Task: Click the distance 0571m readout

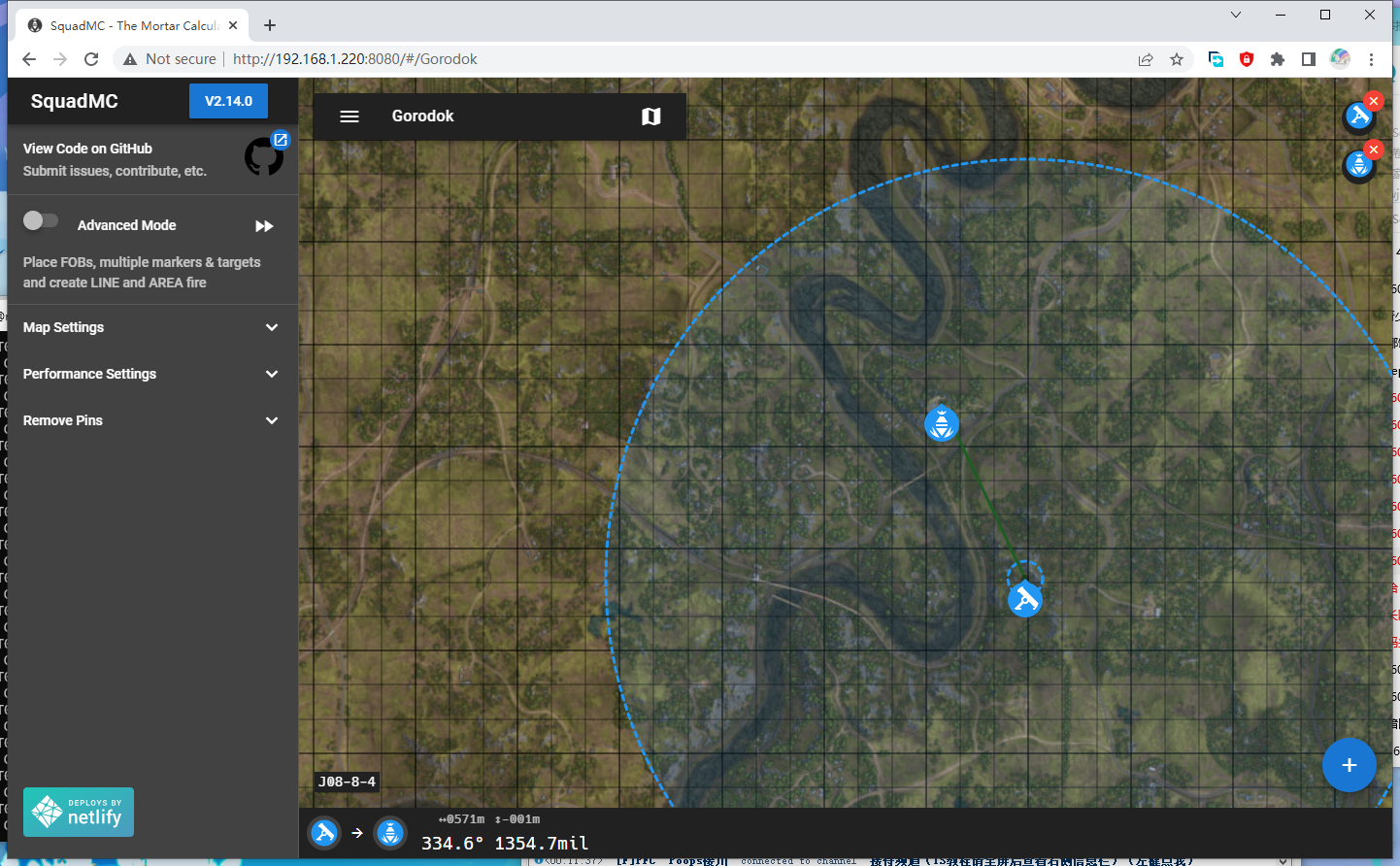Action: [462, 819]
